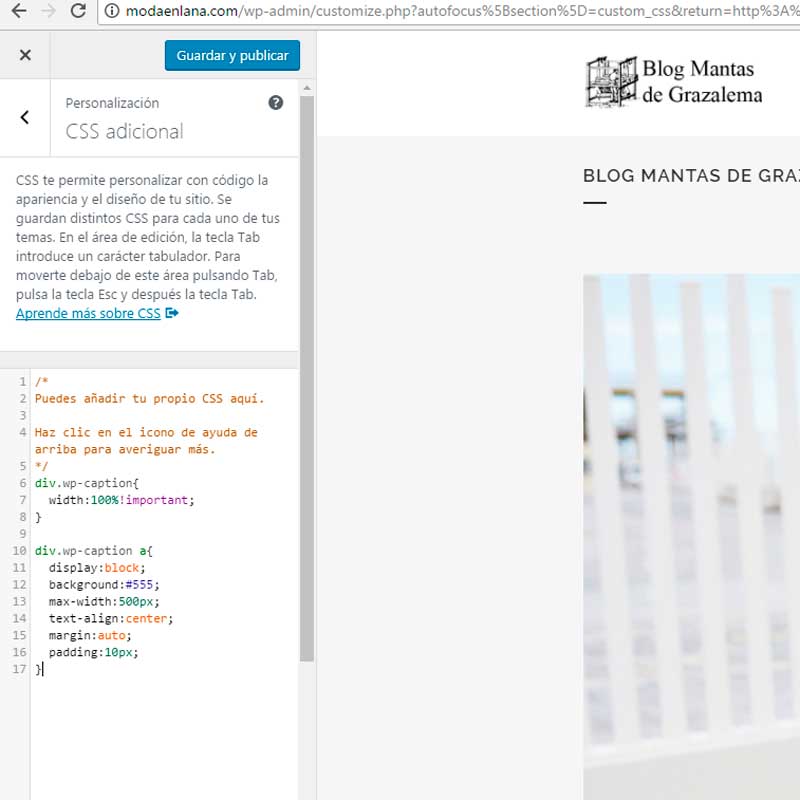
Task: Click the site information icon in address bar
Action: pos(112,11)
